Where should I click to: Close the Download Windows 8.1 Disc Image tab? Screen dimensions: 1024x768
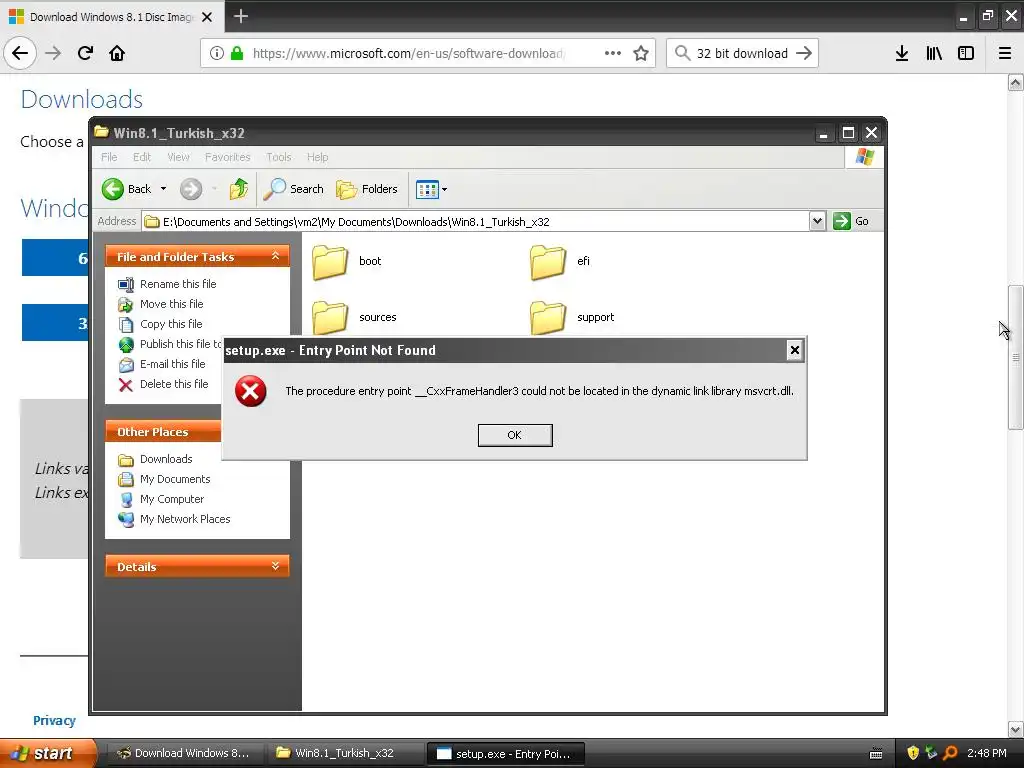pyautogui.click(x=207, y=17)
